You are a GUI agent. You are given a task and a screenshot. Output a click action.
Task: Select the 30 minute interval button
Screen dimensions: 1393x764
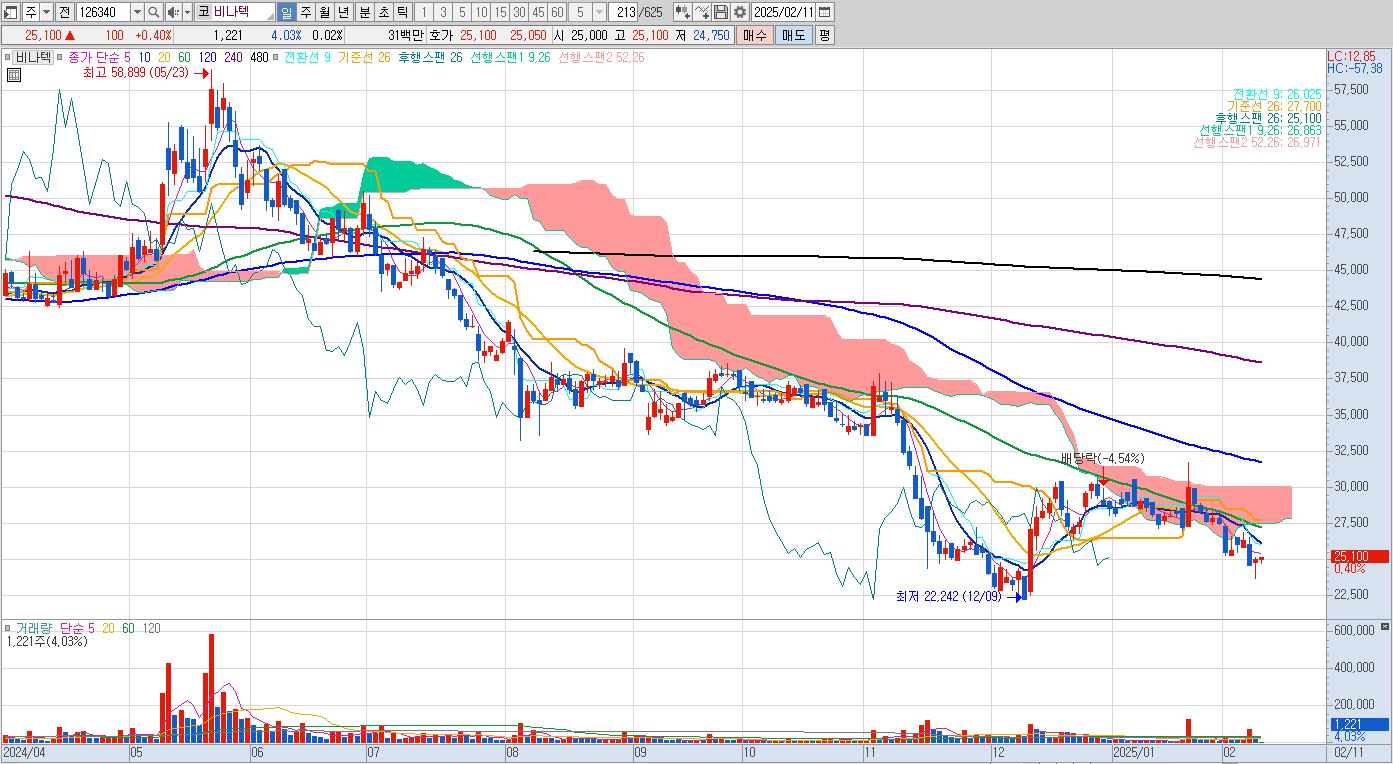pos(519,12)
